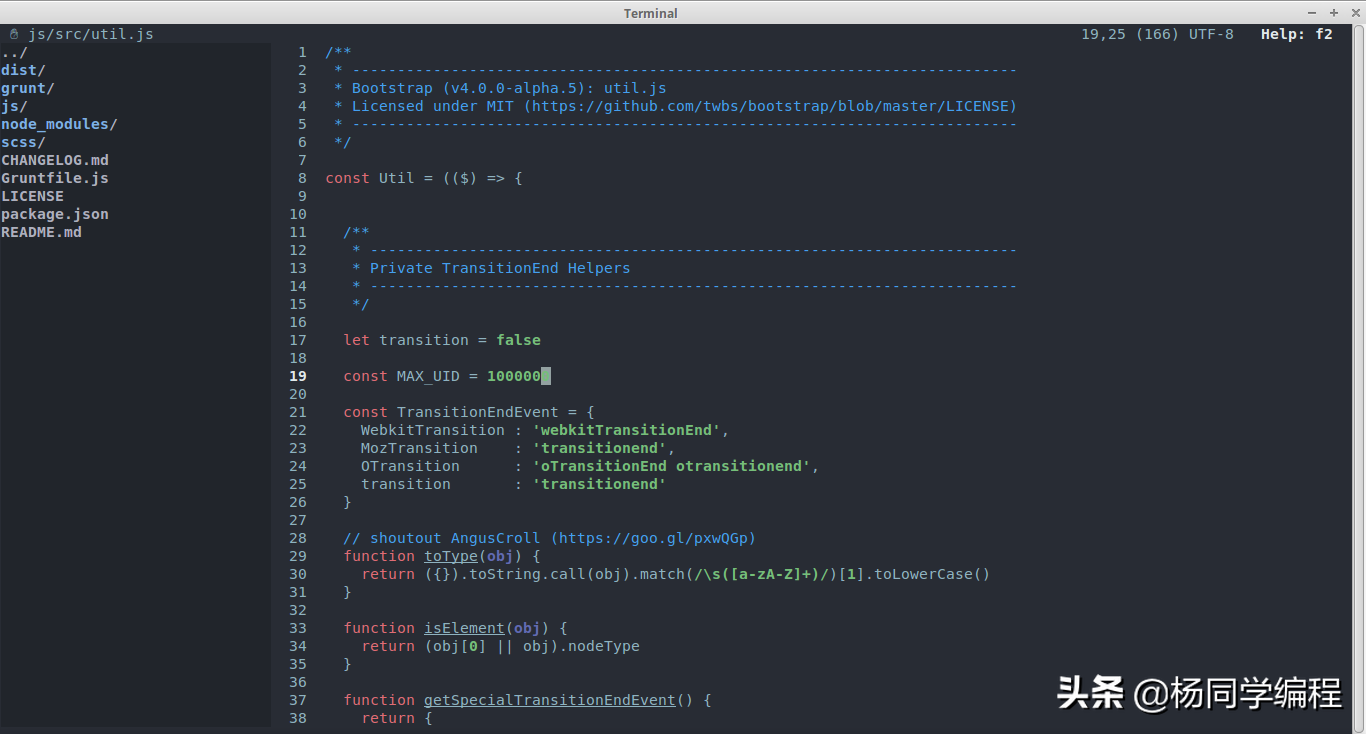Open the CHANGELOG.md file
This screenshot has width=1366, height=734.
55,159
